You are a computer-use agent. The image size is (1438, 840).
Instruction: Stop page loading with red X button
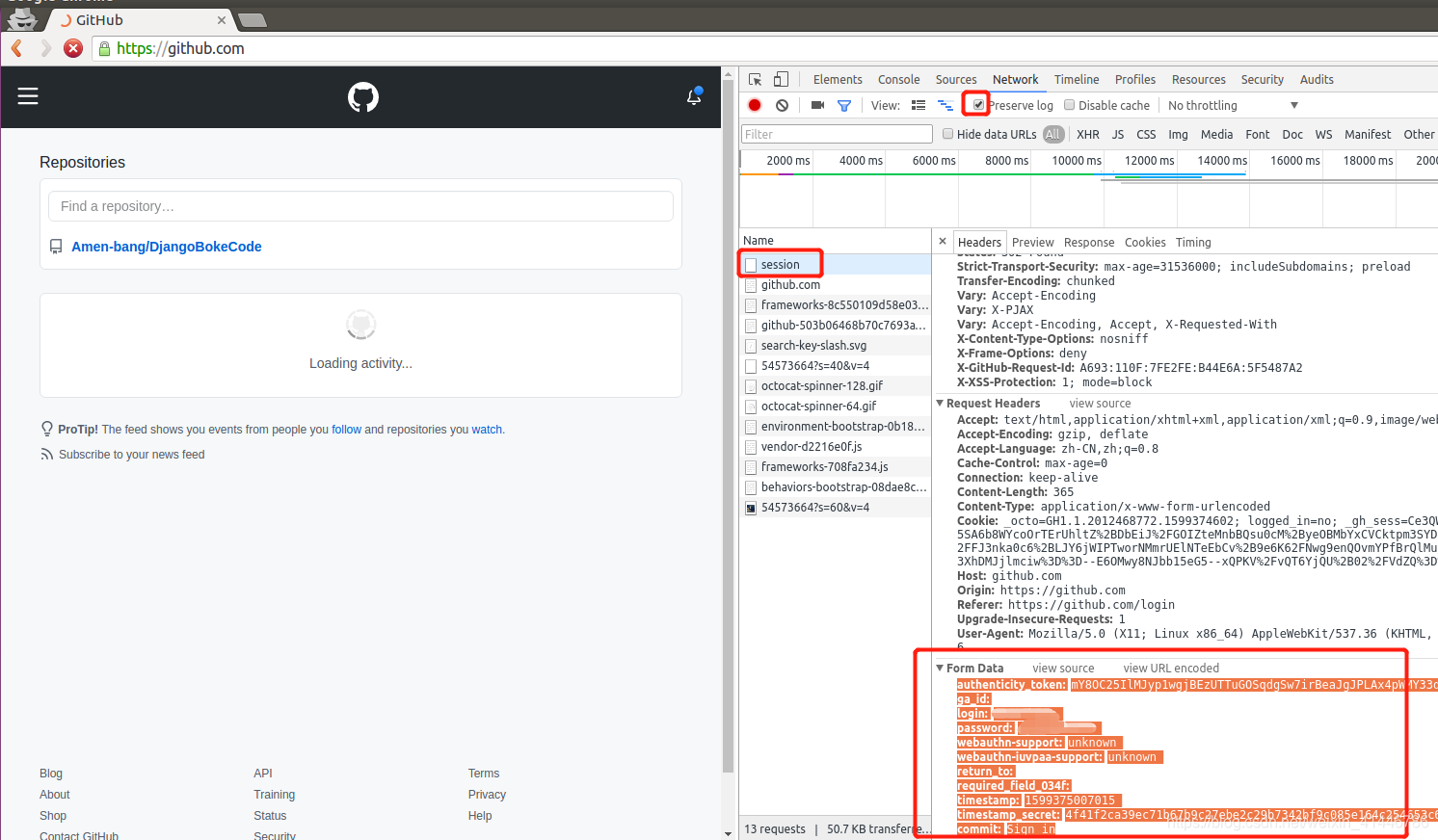73,48
